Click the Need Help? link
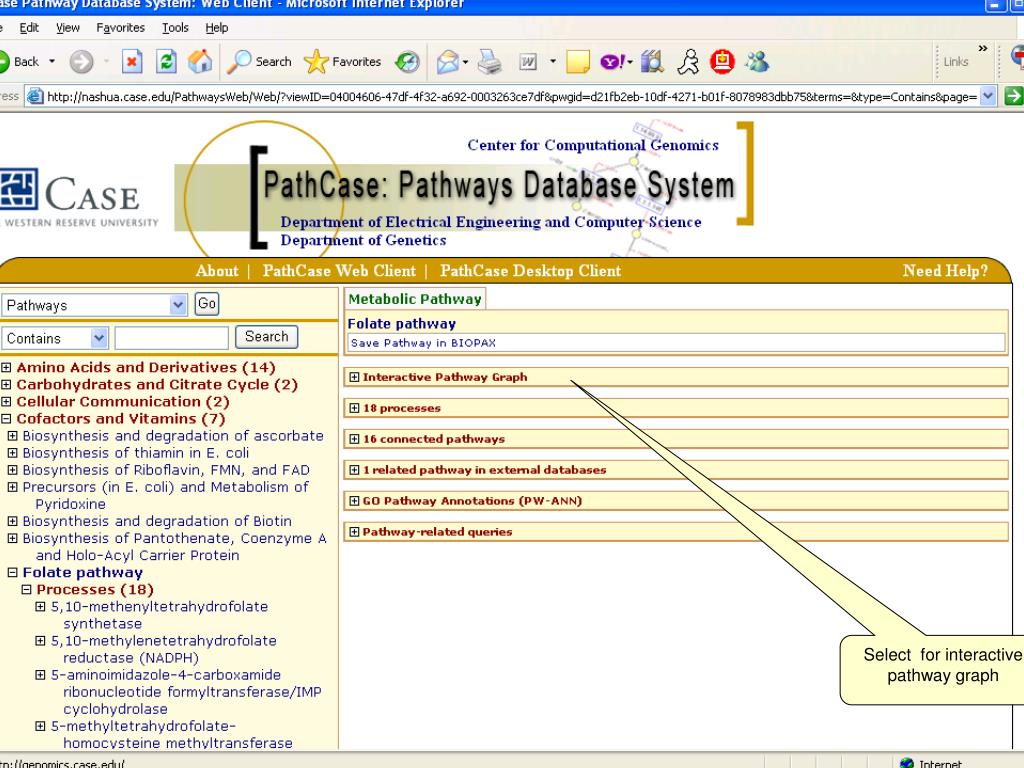This screenshot has width=1024, height=768. point(945,271)
